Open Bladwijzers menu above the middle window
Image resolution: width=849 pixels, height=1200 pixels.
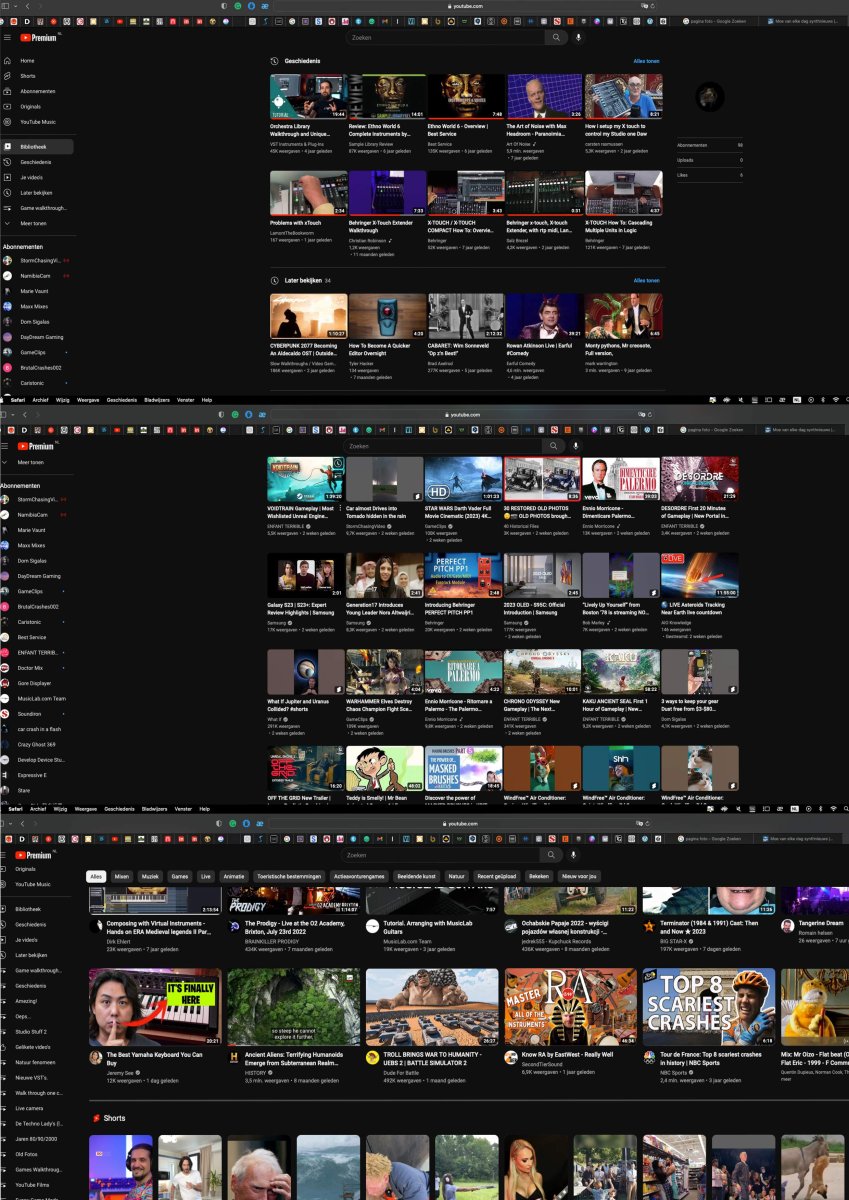pyautogui.click(x=158, y=399)
